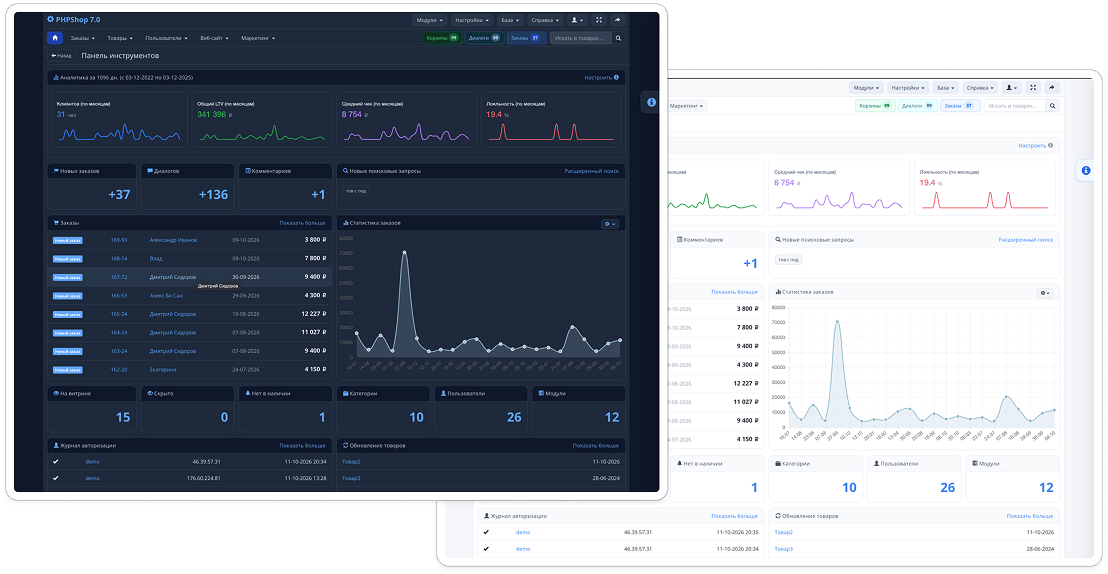This screenshot has width=1108, height=574.
Task: Open Диалоги 99 button in light window
Action: coord(918,106)
